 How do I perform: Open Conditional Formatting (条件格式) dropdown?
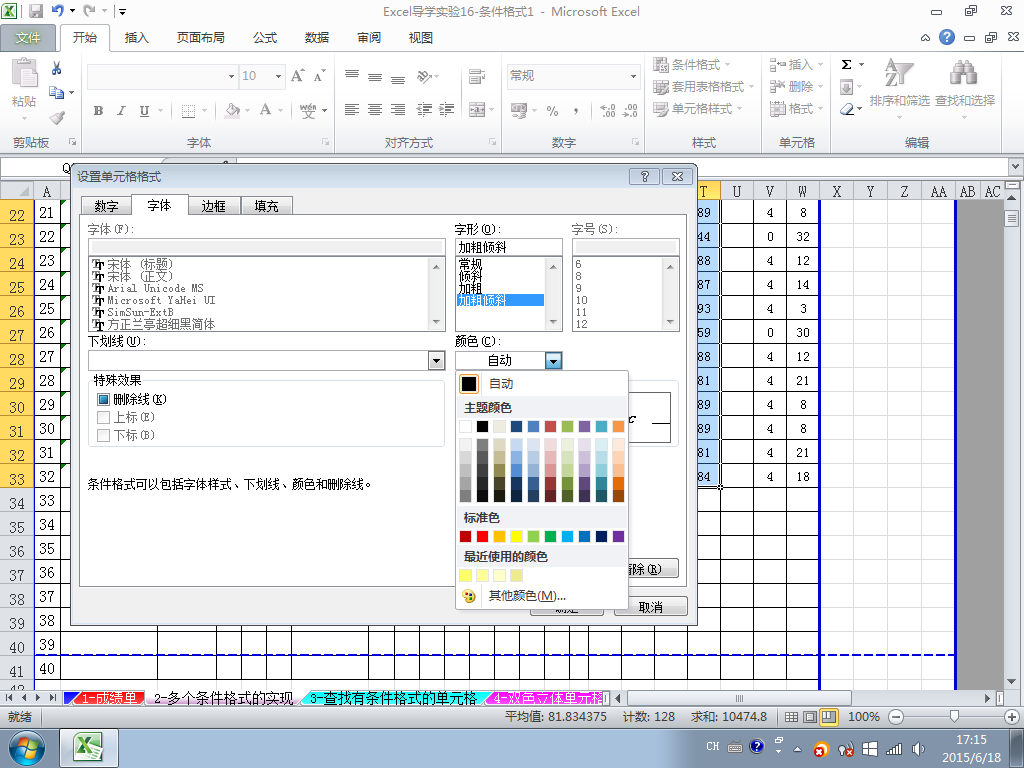click(692, 65)
